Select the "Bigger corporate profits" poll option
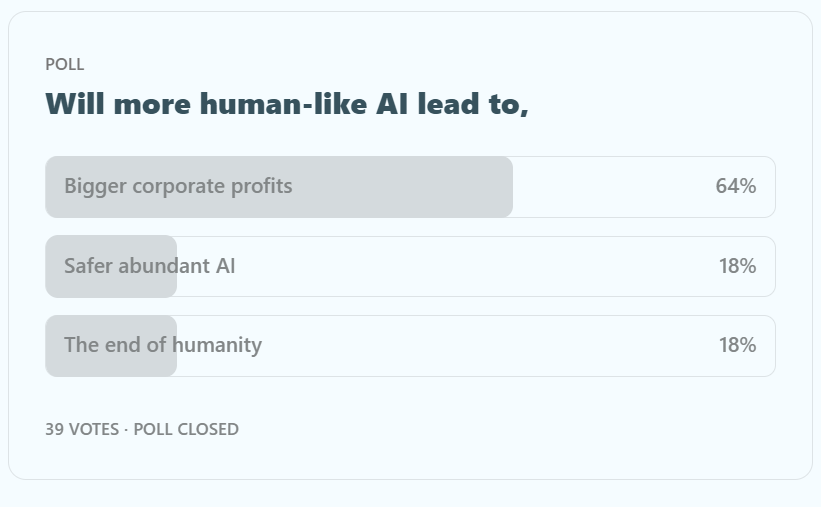821x507 pixels. click(x=178, y=186)
